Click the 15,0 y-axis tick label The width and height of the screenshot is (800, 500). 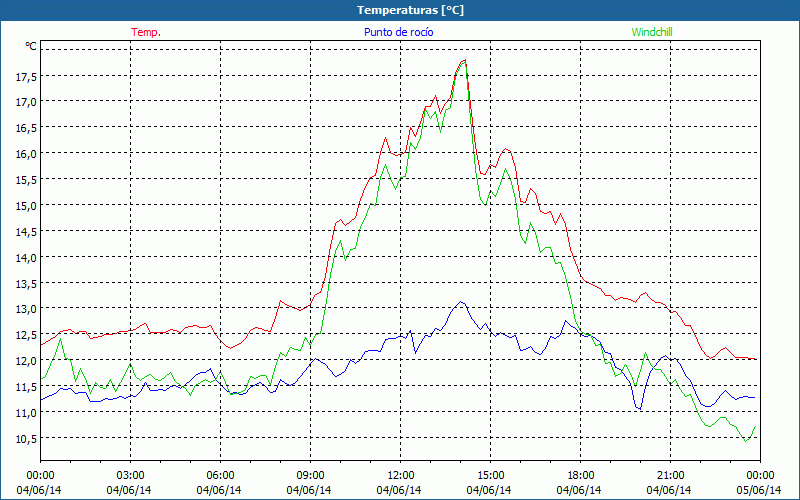(25, 206)
